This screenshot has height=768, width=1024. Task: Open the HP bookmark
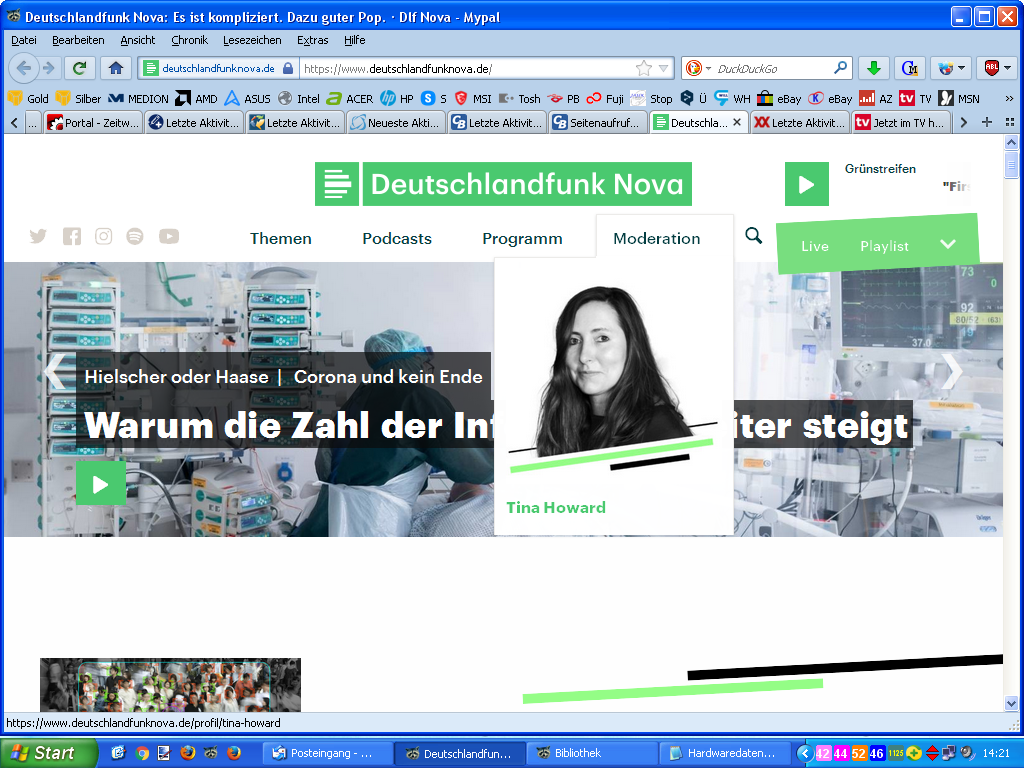click(x=397, y=99)
